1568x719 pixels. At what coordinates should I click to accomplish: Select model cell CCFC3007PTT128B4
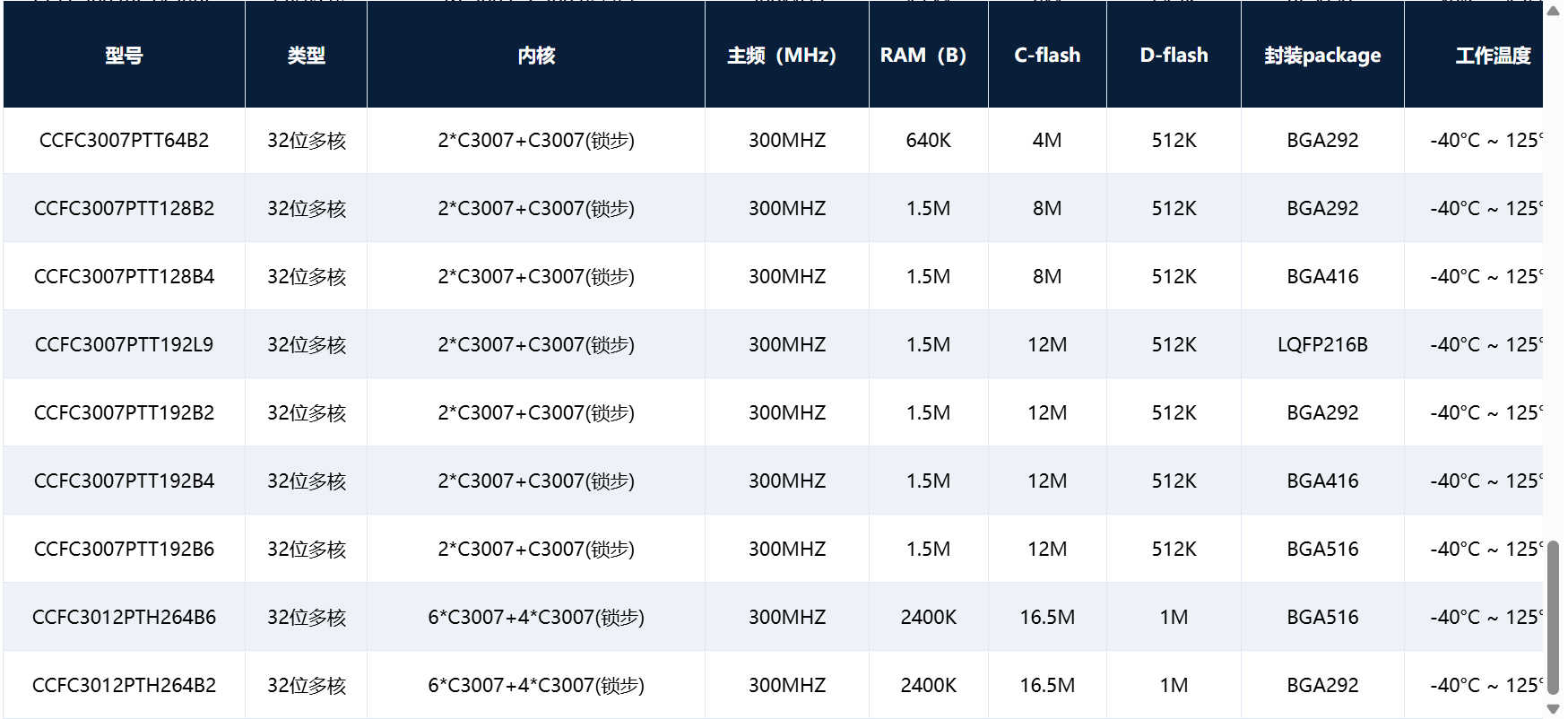[124, 277]
